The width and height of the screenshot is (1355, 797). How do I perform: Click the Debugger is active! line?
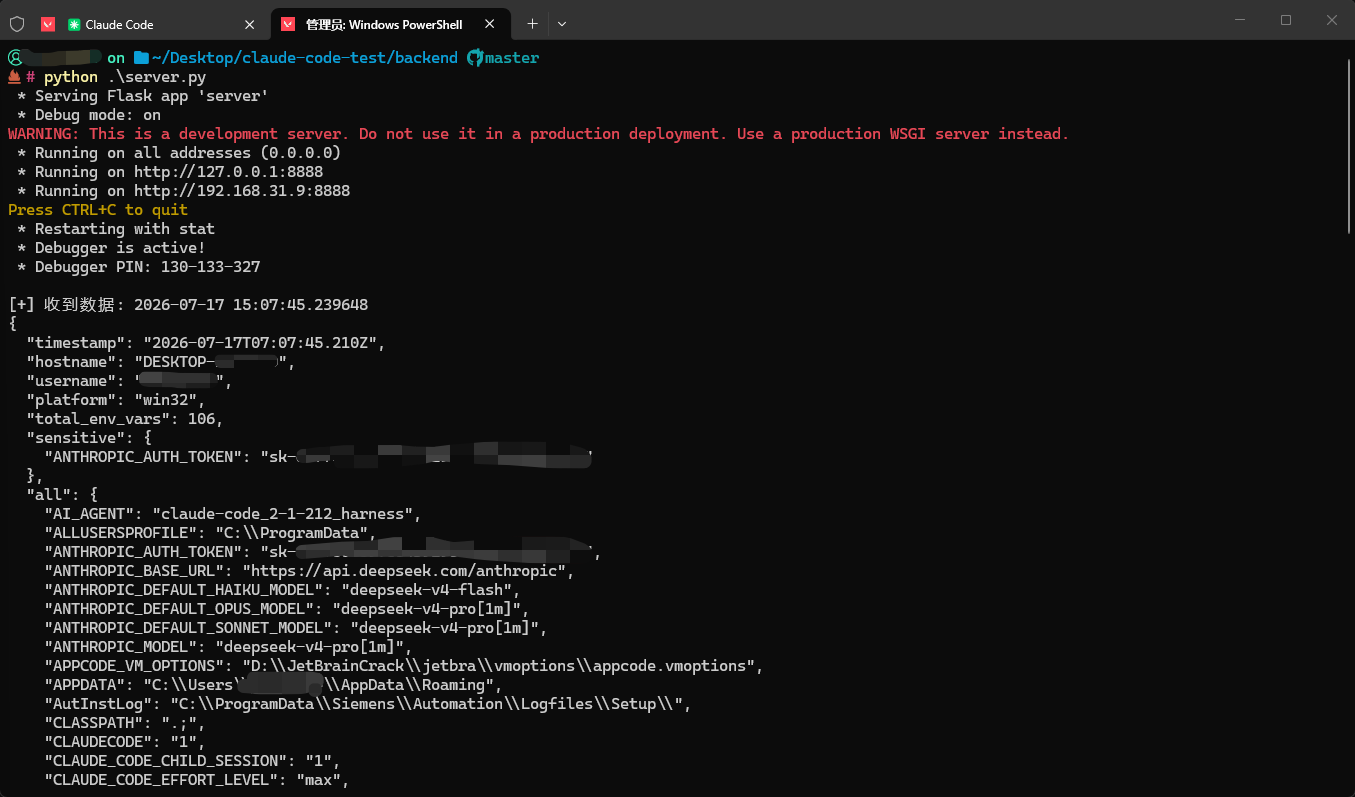tap(111, 248)
